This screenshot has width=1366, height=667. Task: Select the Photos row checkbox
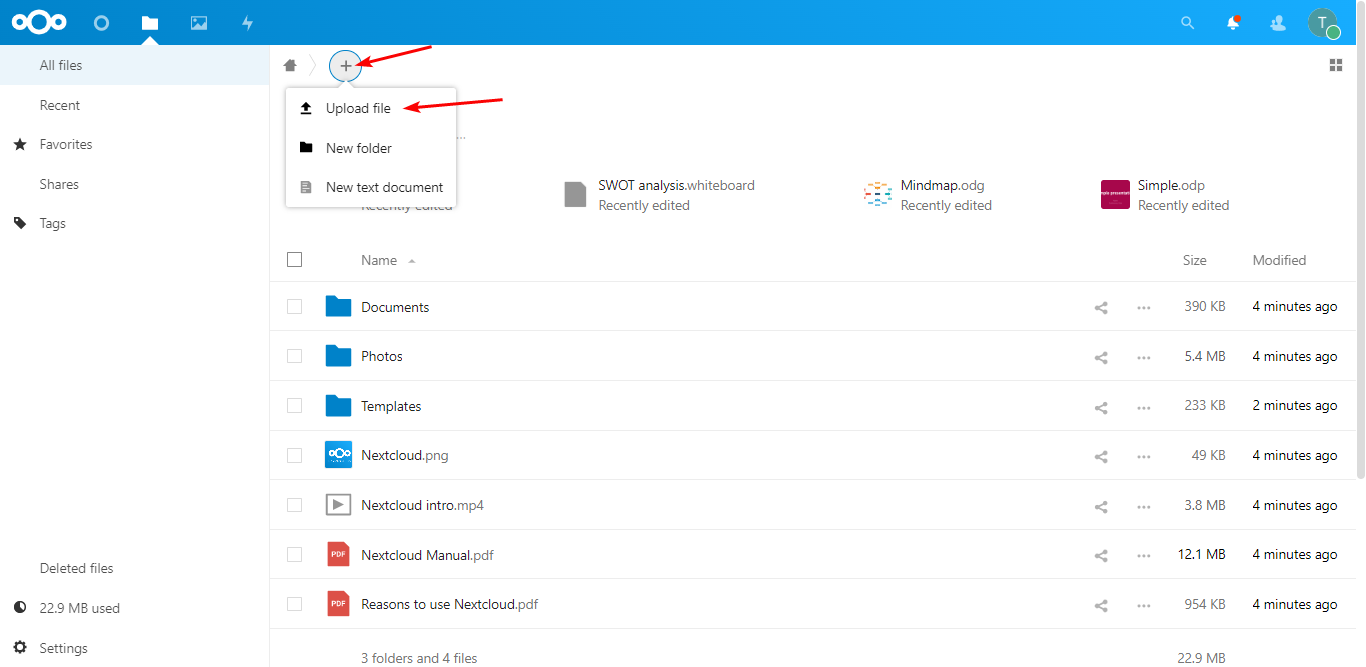coord(294,356)
